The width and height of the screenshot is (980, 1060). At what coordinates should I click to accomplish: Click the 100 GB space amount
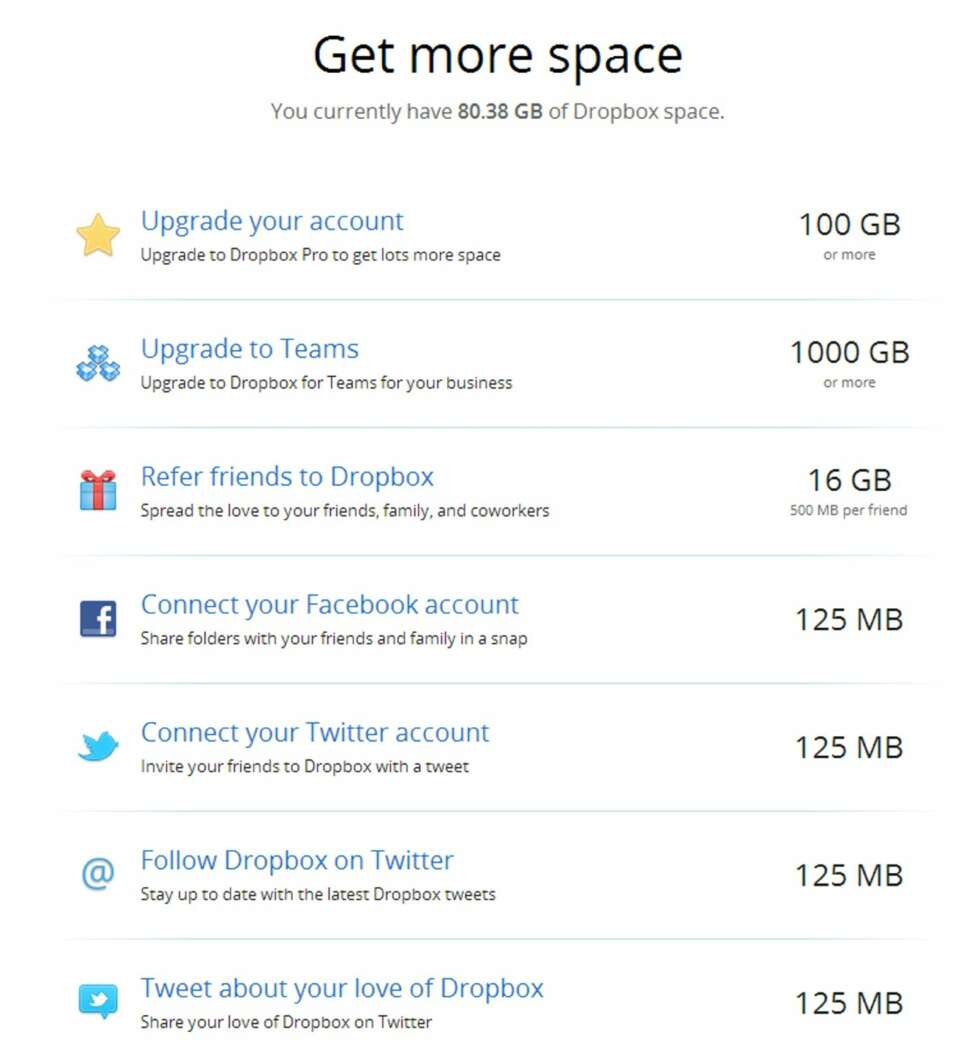click(850, 225)
